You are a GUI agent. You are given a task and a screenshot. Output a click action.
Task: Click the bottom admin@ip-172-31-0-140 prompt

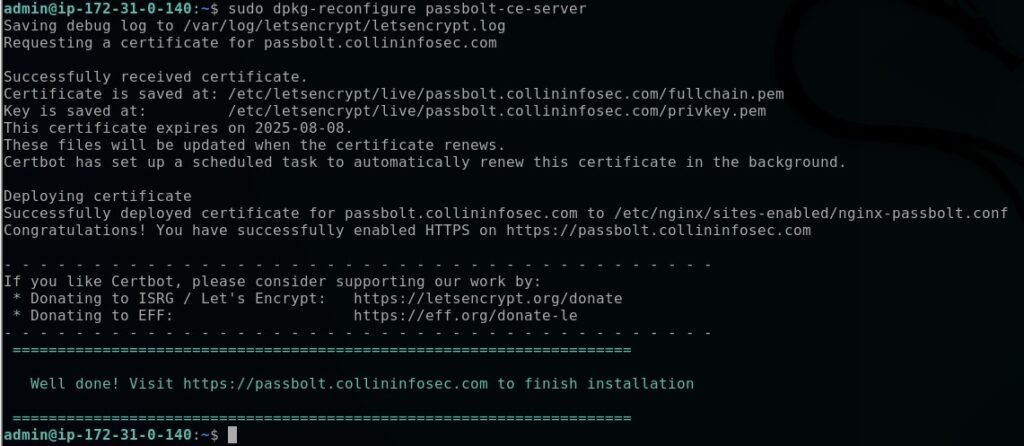coord(96,434)
